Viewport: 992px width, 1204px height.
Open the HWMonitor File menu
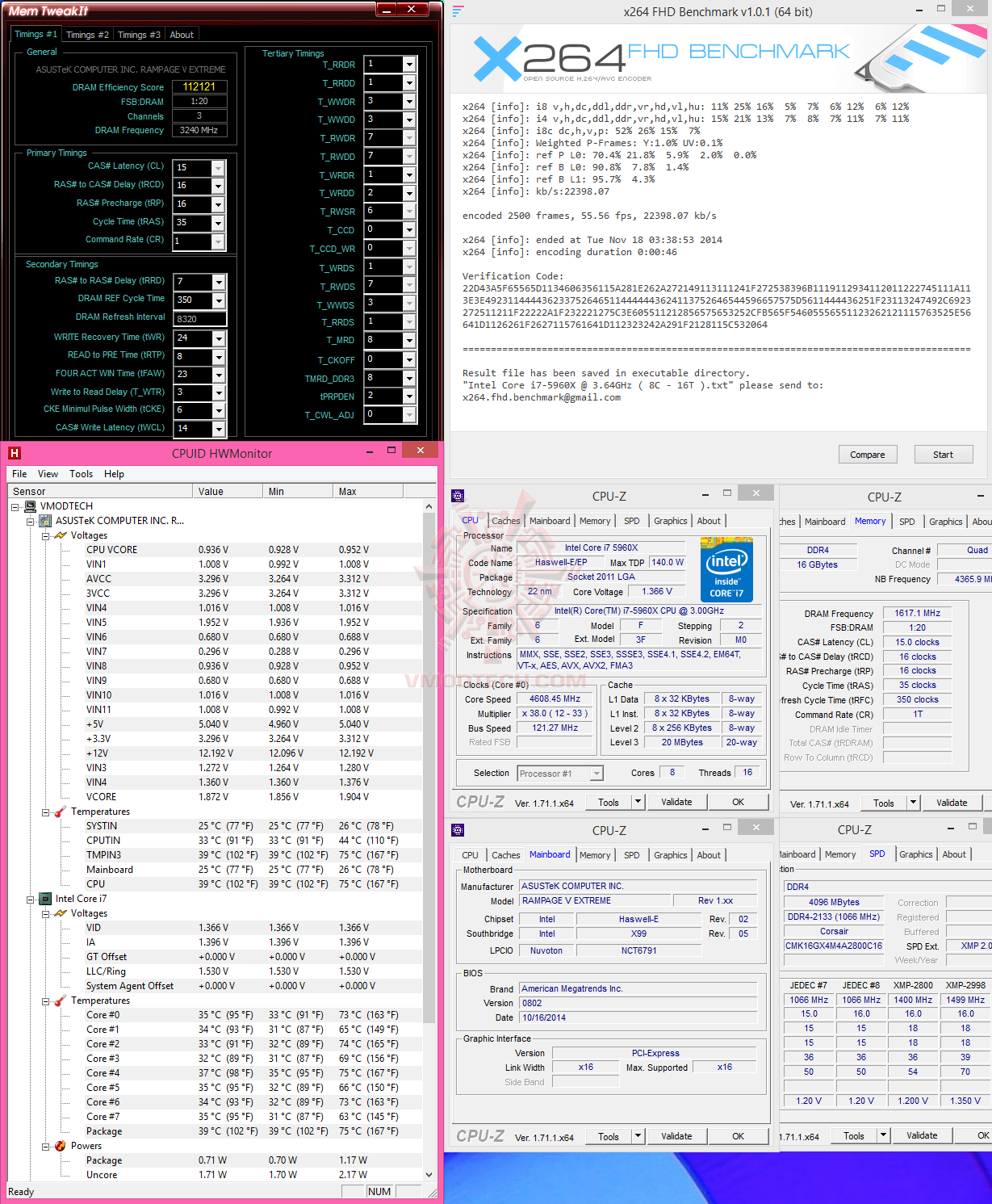(x=19, y=474)
